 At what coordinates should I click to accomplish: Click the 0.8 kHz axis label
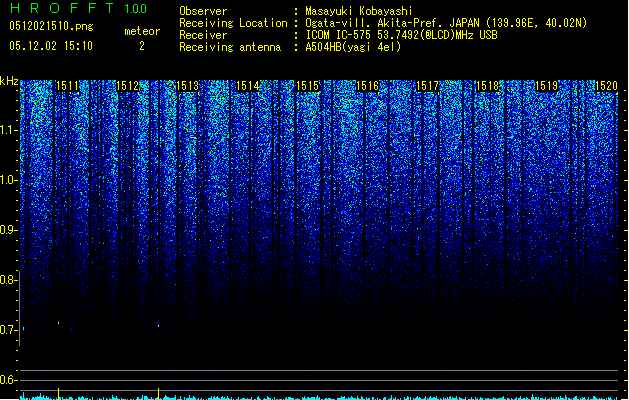pos(9,280)
